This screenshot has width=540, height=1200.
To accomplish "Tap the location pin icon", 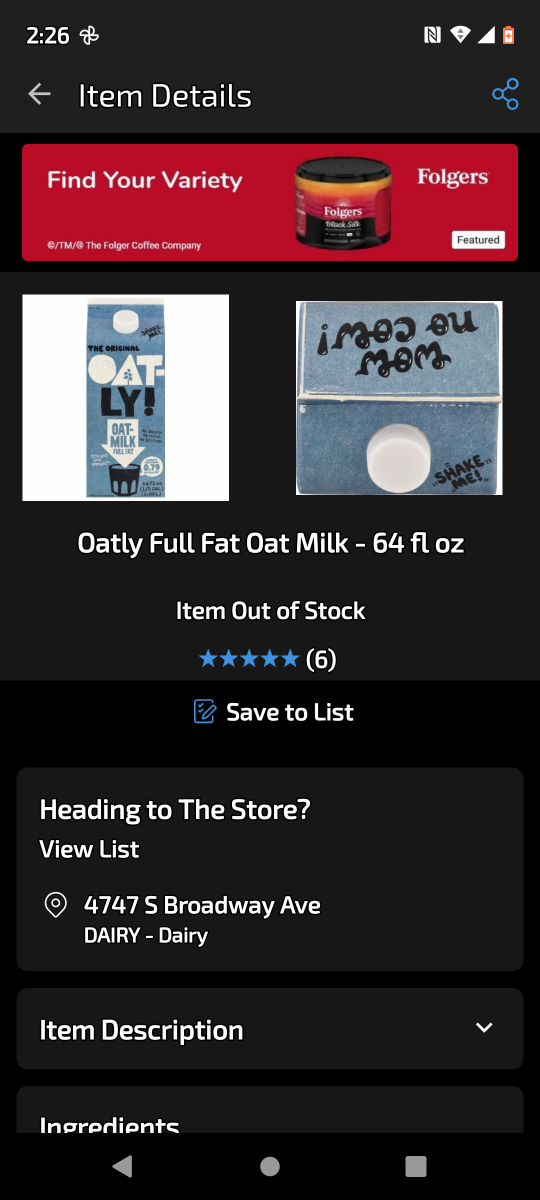I will [x=56, y=906].
